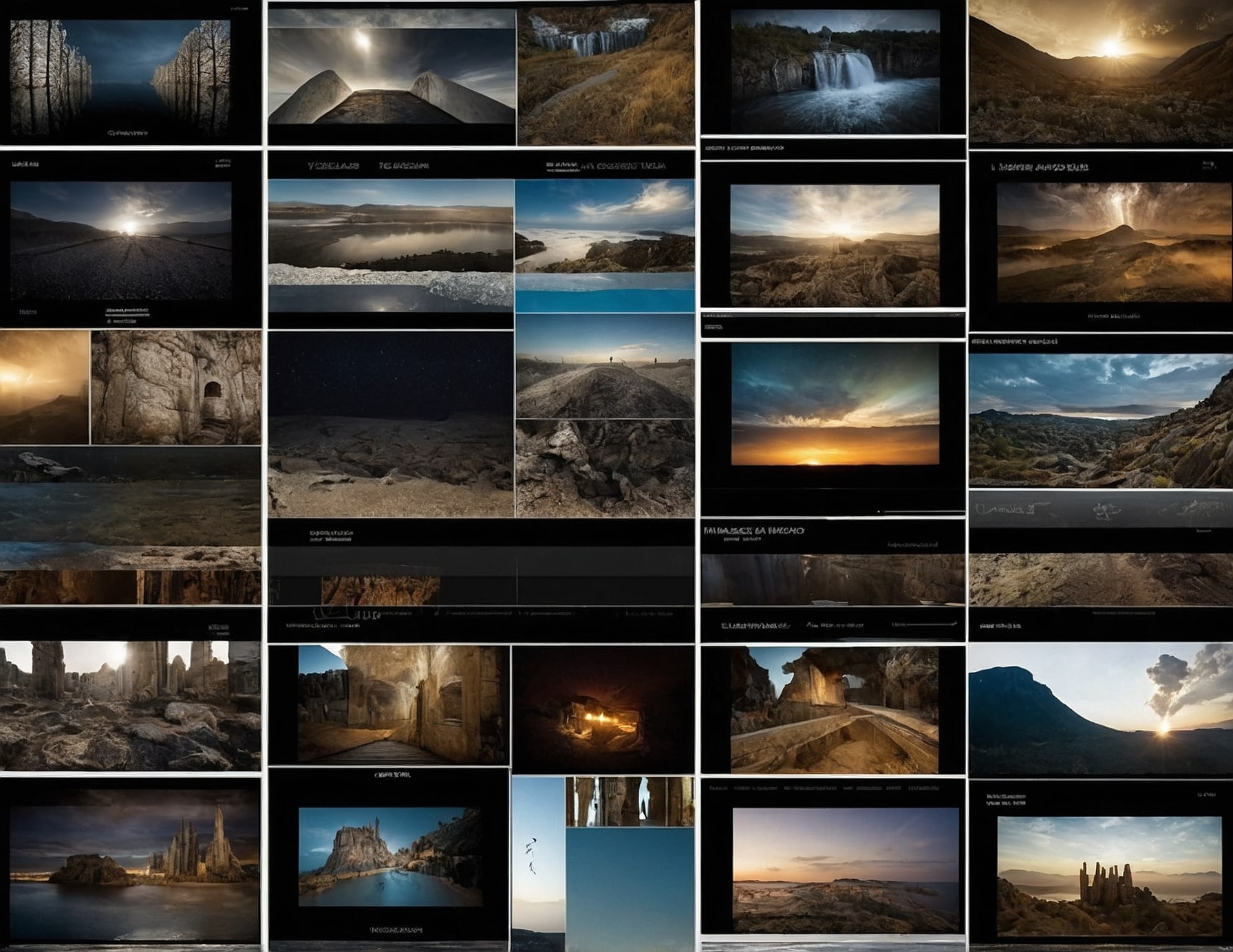The height and width of the screenshot is (952, 1233).
Task: Open the cliff with carved arched doorway photo
Action: (x=176, y=387)
